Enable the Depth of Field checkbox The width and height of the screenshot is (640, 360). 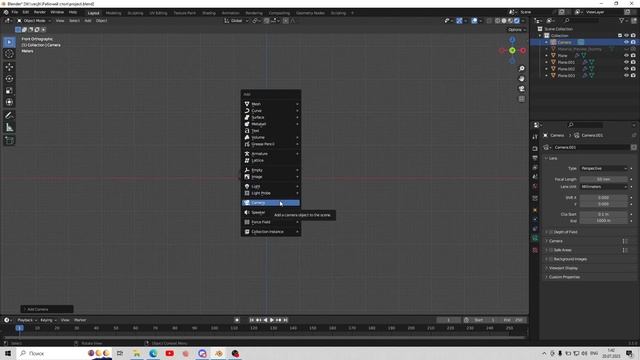551,232
